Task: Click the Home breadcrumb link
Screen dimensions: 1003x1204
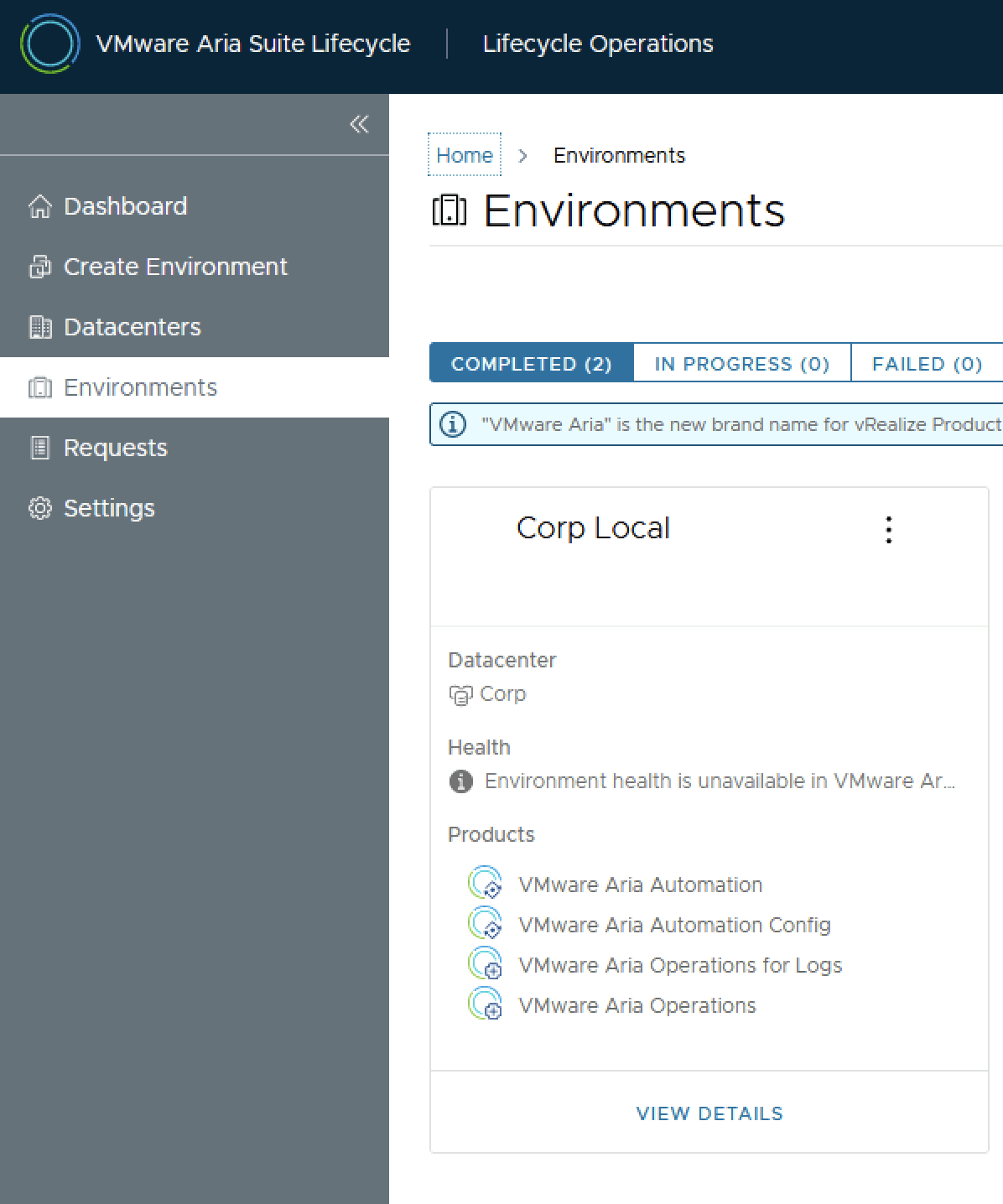Action: (465, 155)
